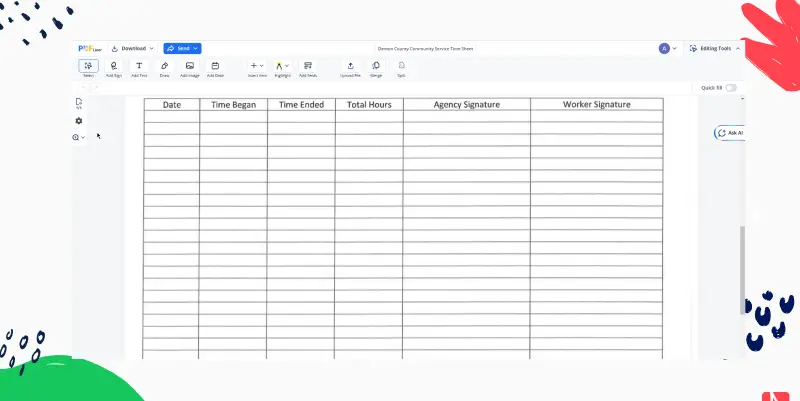Click the Upload File icon
Screen dimensions: 800x401
(351, 66)
